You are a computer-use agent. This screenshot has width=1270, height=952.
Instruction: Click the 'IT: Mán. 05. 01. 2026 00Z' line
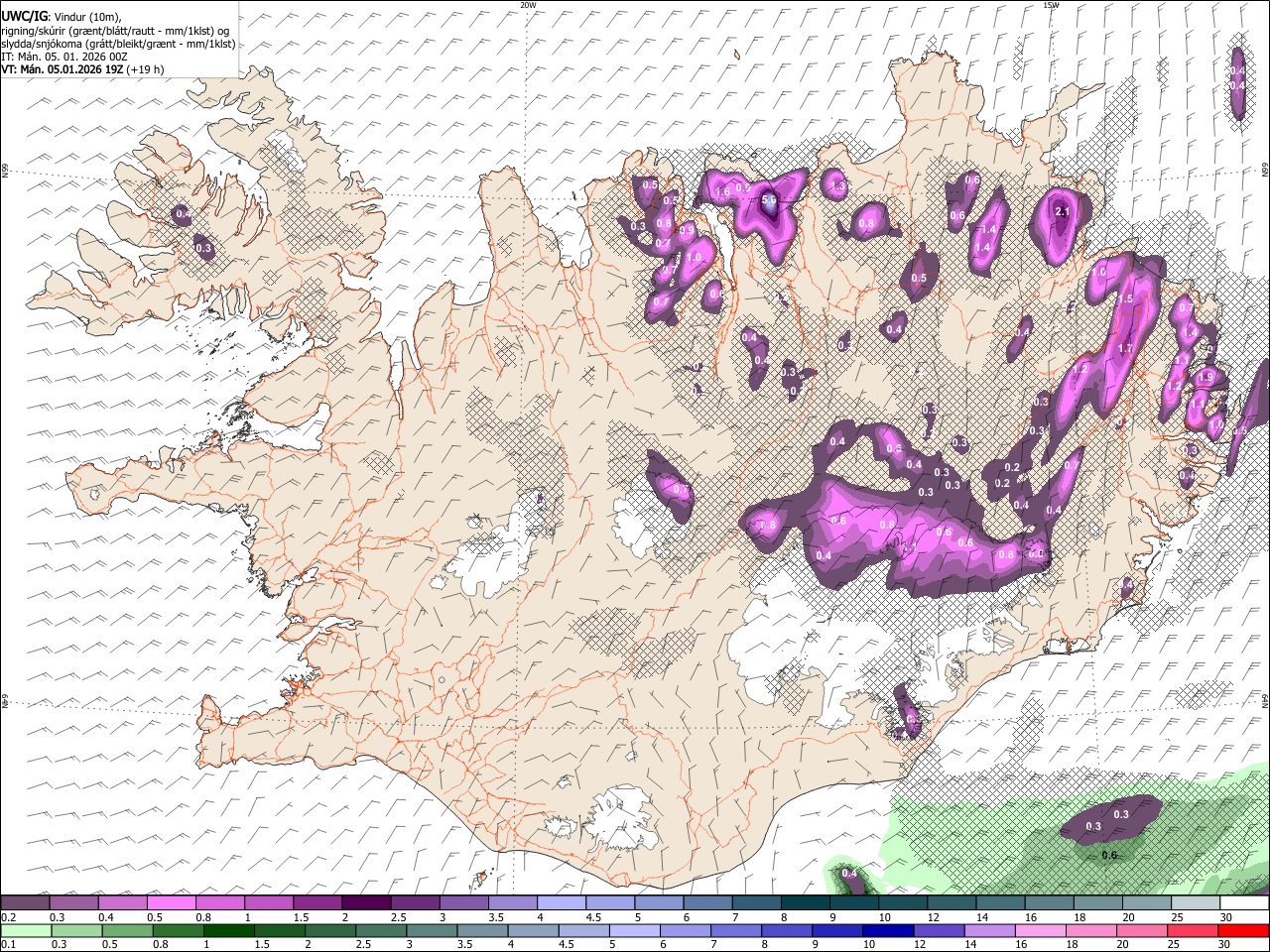pyautogui.click(x=64, y=57)
